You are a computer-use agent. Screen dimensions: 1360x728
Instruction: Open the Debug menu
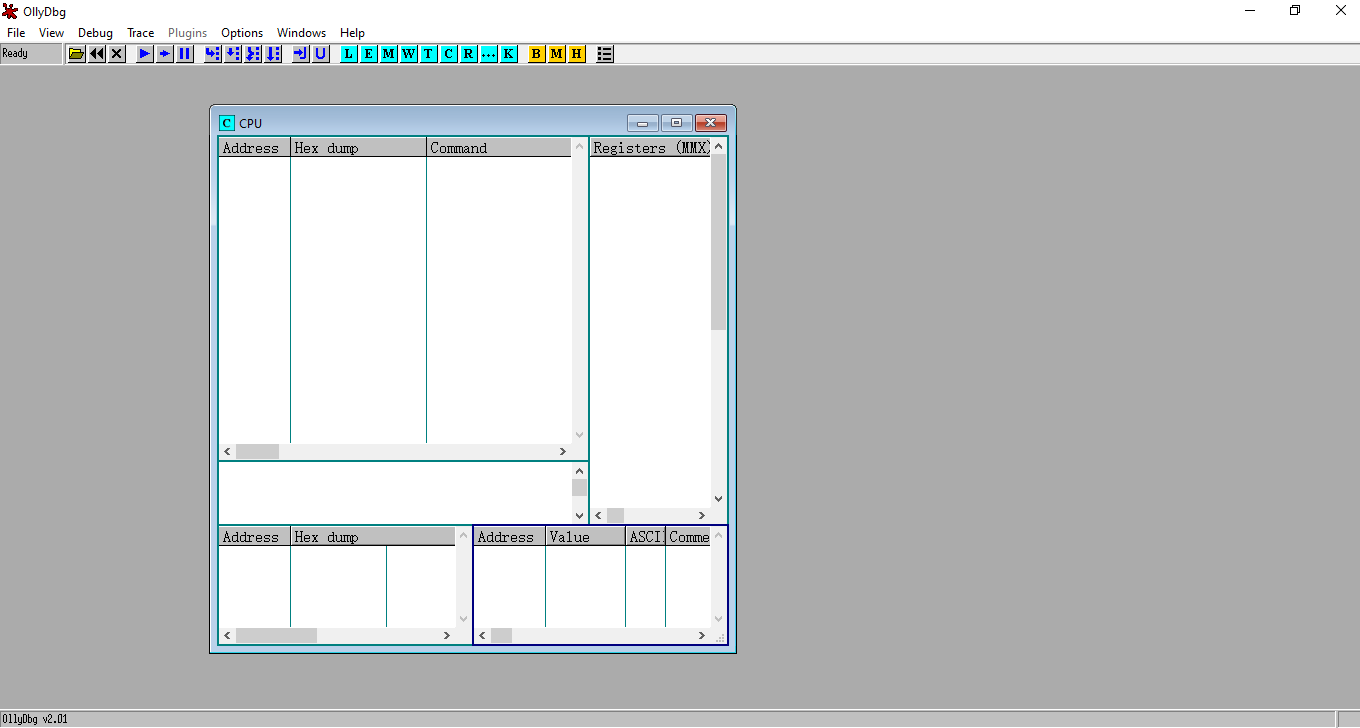point(95,33)
